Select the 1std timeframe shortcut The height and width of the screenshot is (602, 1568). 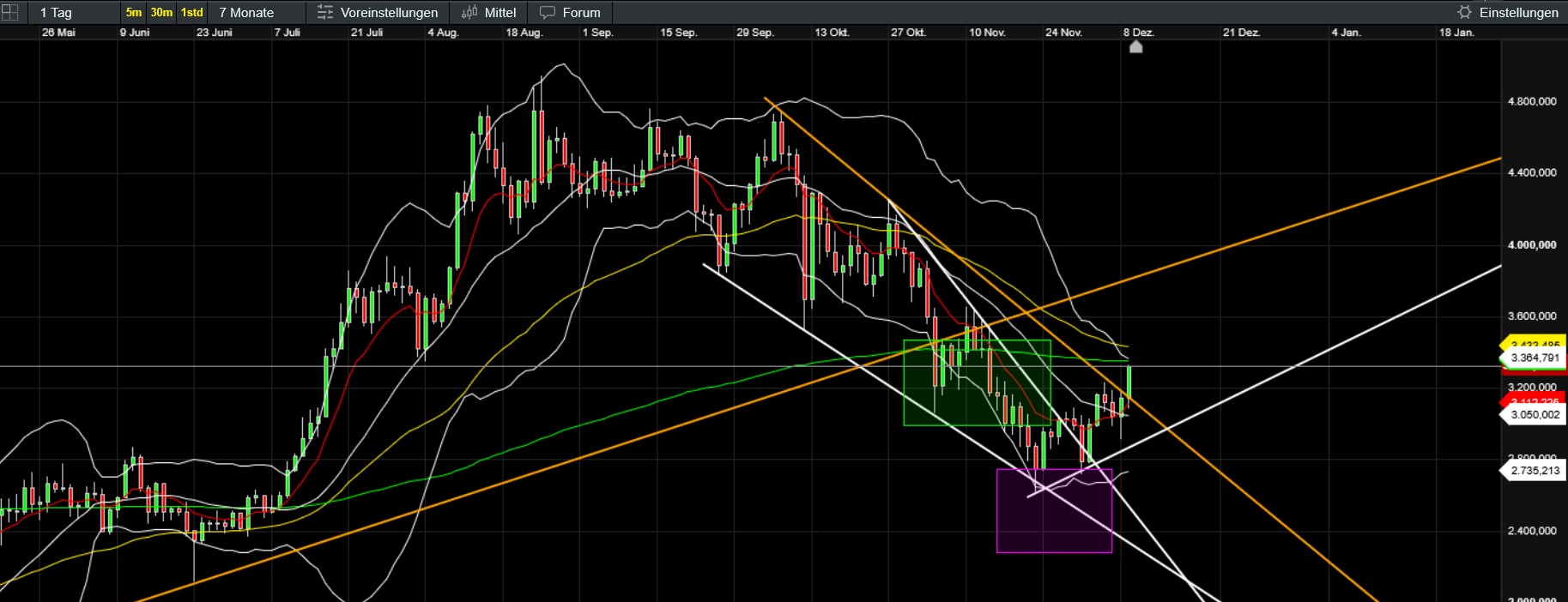click(x=192, y=12)
